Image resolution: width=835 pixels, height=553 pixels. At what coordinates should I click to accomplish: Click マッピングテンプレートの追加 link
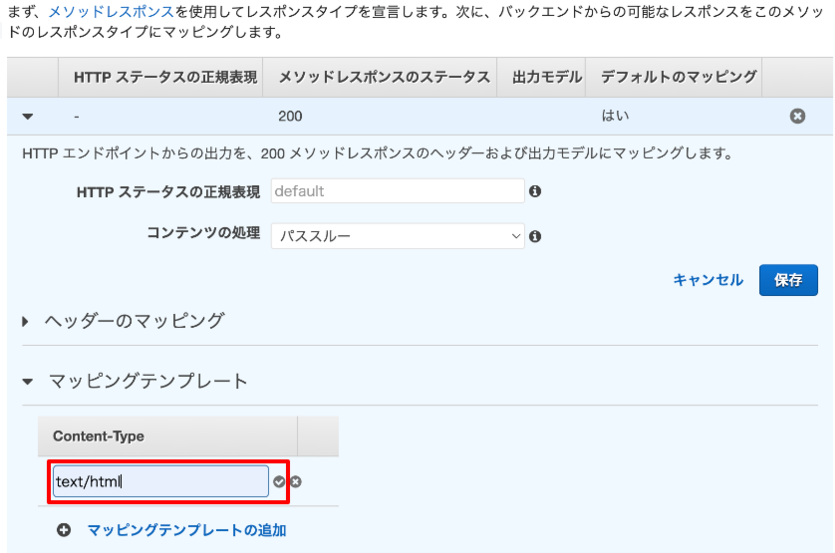[x=187, y=530]
